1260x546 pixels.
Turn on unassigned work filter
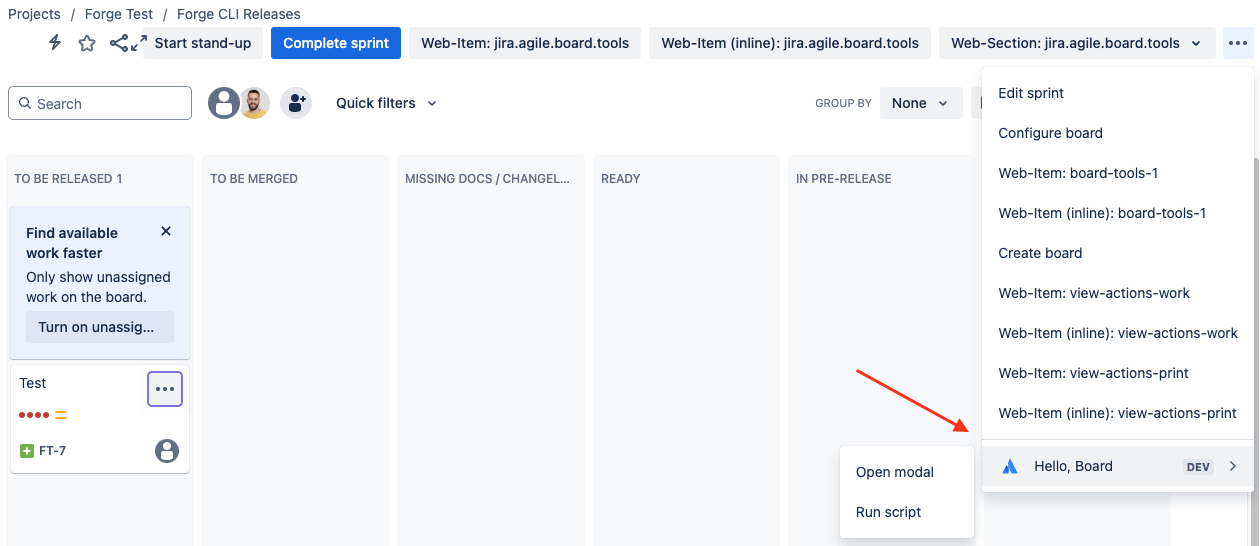pos(99,327)
